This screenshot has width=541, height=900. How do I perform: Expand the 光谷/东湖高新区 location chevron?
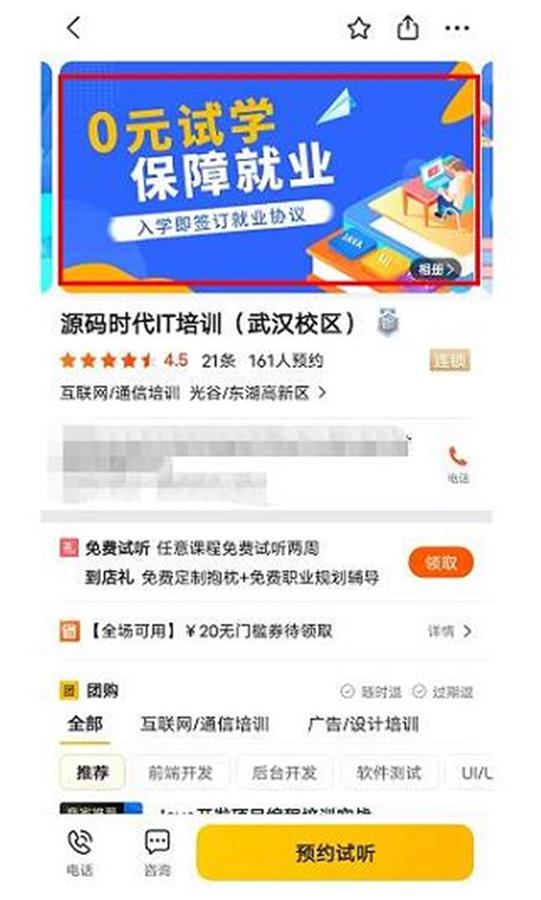322,393
